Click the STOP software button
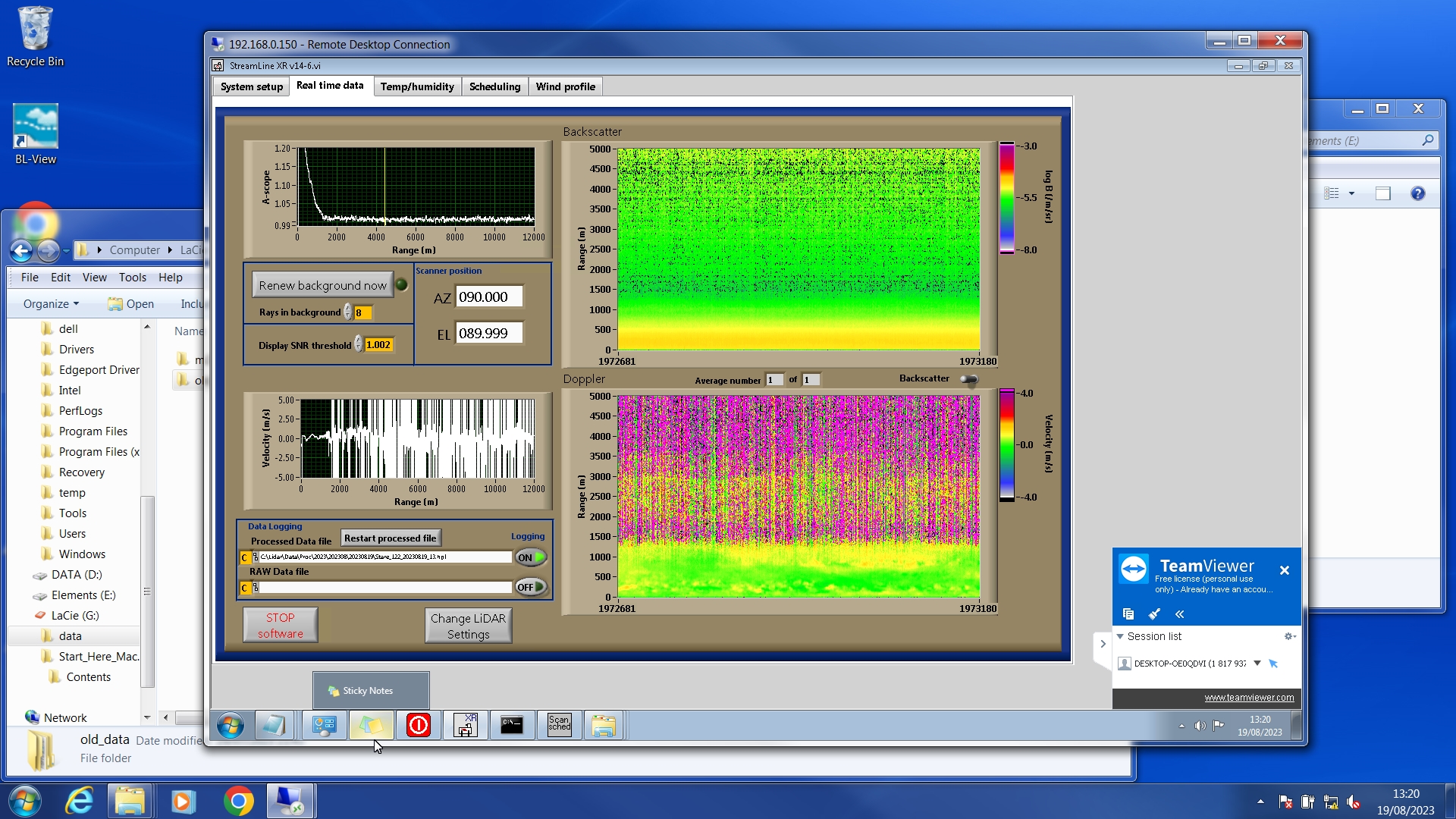This screenshot has width=1456, height=819. 280,626
